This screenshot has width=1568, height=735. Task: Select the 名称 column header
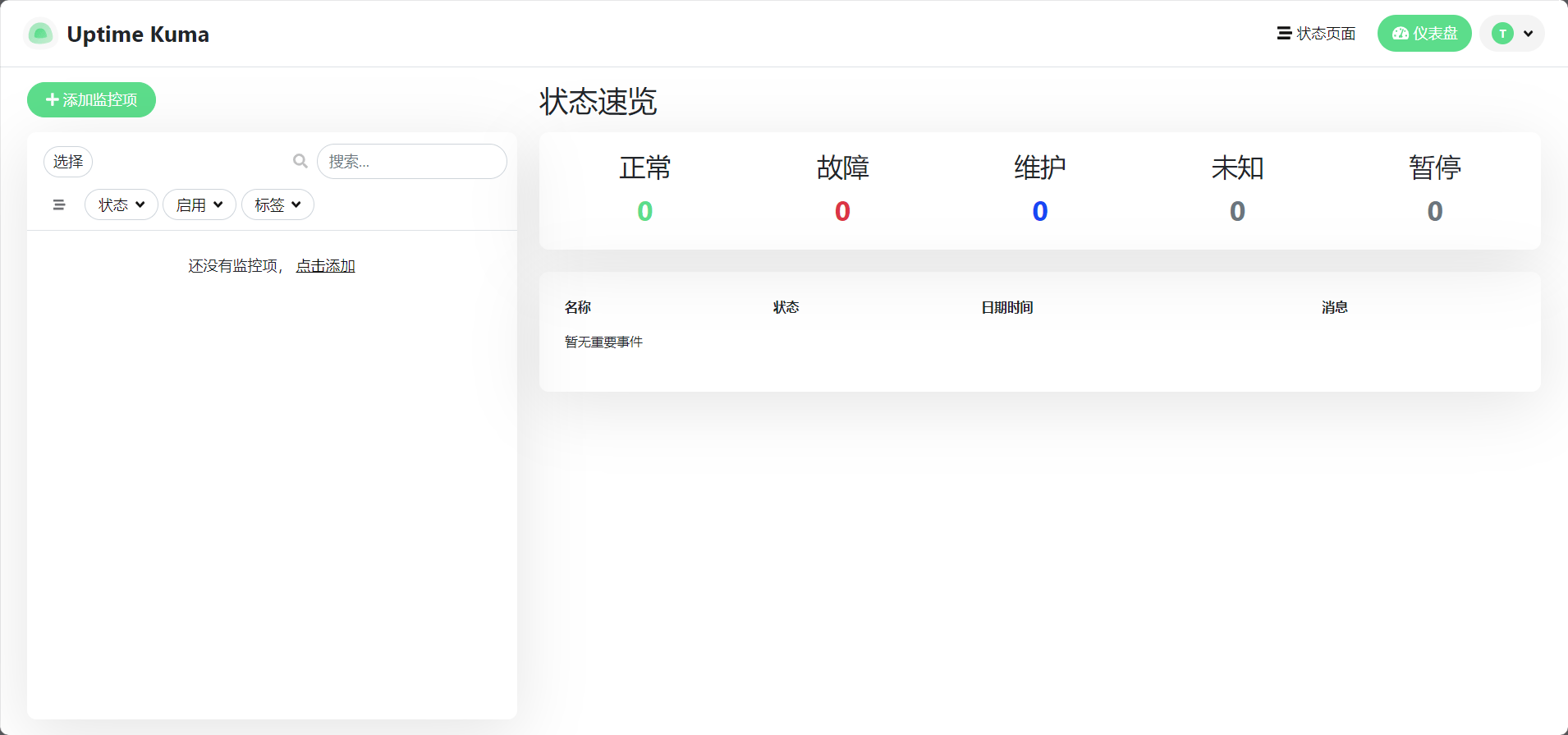[x=578, y=307]
